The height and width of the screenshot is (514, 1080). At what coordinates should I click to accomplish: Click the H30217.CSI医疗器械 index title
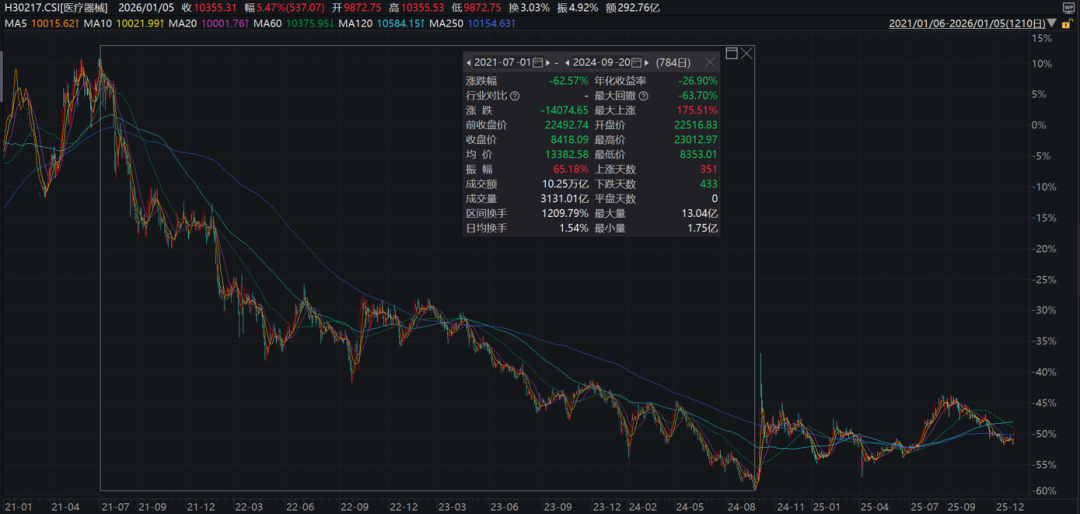click(x=54, y=7)
